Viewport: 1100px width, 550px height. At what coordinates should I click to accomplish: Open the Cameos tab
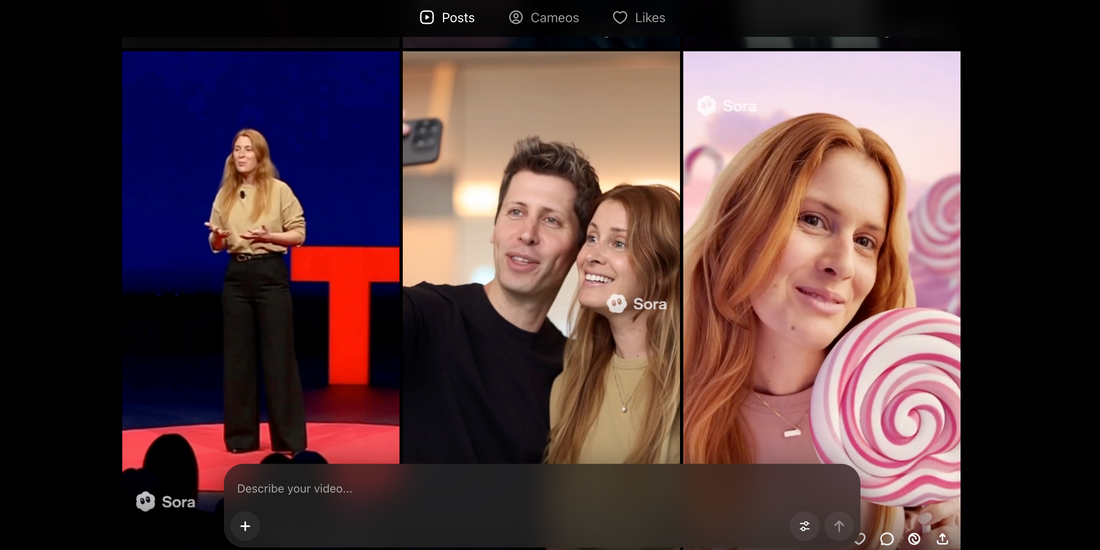(x=544, y=17)
